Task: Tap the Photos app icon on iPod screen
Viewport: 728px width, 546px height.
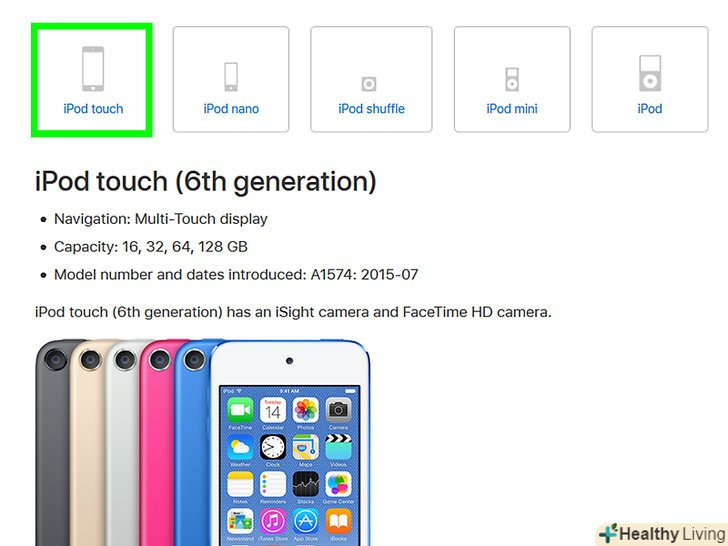Action: pyautogui.click(x=306, y=410)
